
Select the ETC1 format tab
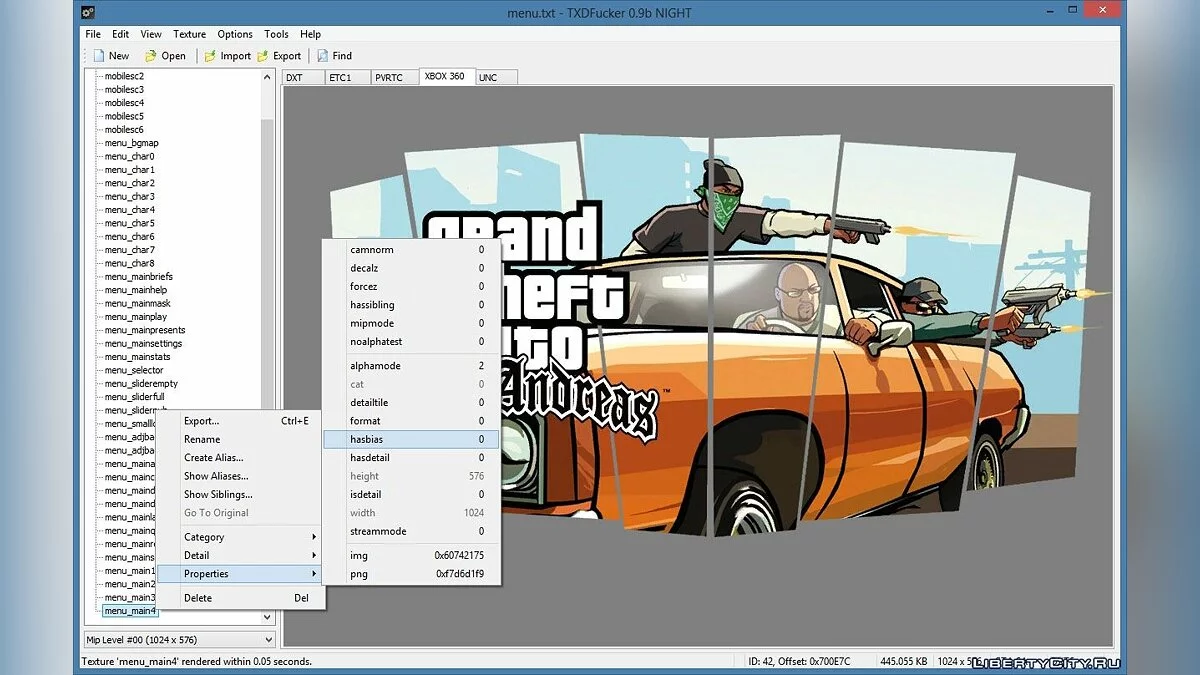click(341, 78)
